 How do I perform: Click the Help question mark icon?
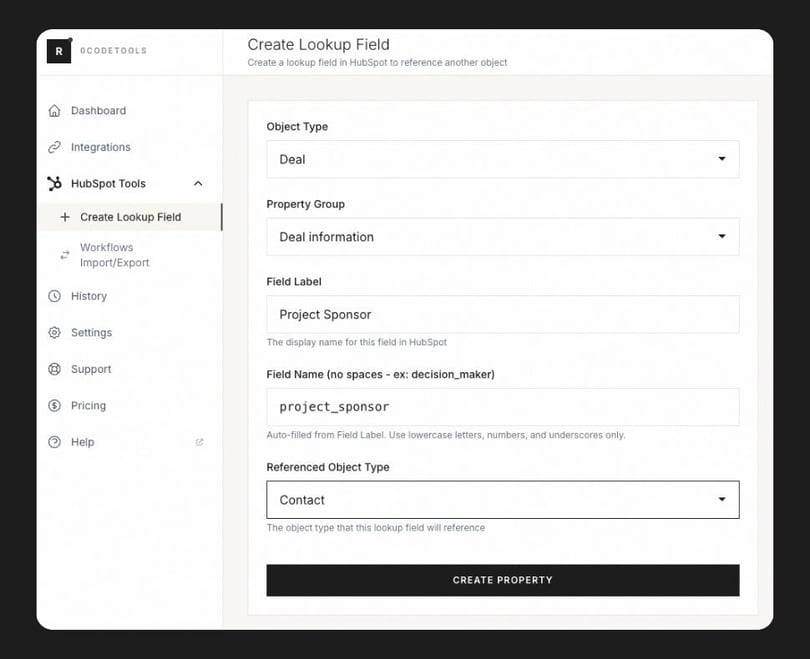pyautogui.click(x=55, y=442)
